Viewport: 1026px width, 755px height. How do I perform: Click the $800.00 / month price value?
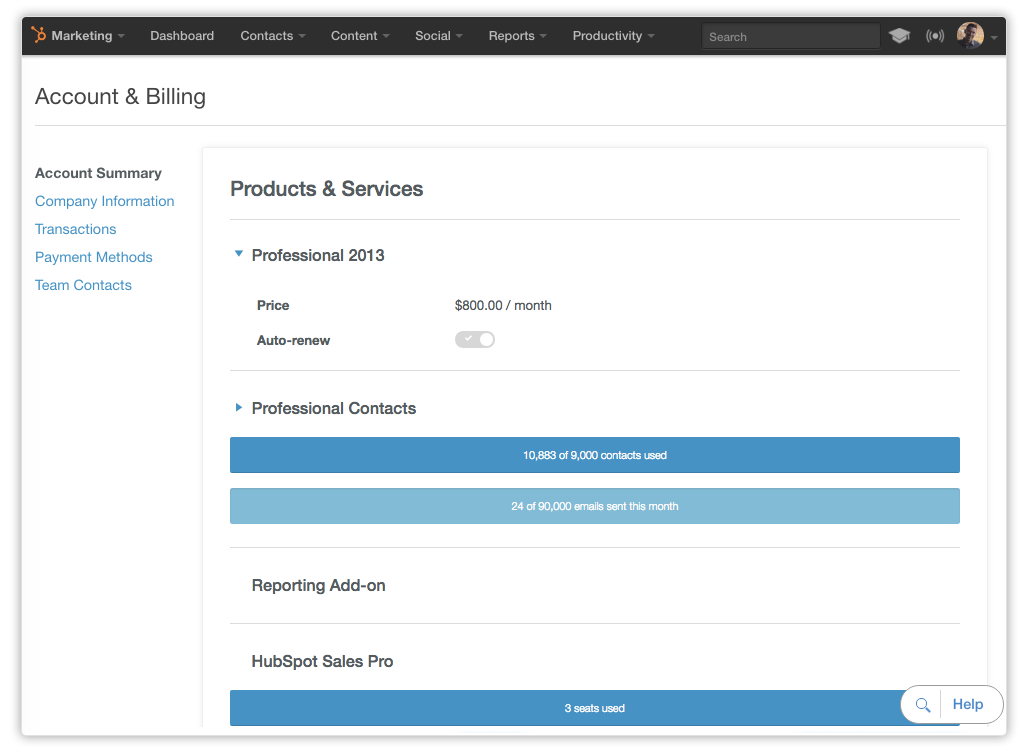click(503, 306)
